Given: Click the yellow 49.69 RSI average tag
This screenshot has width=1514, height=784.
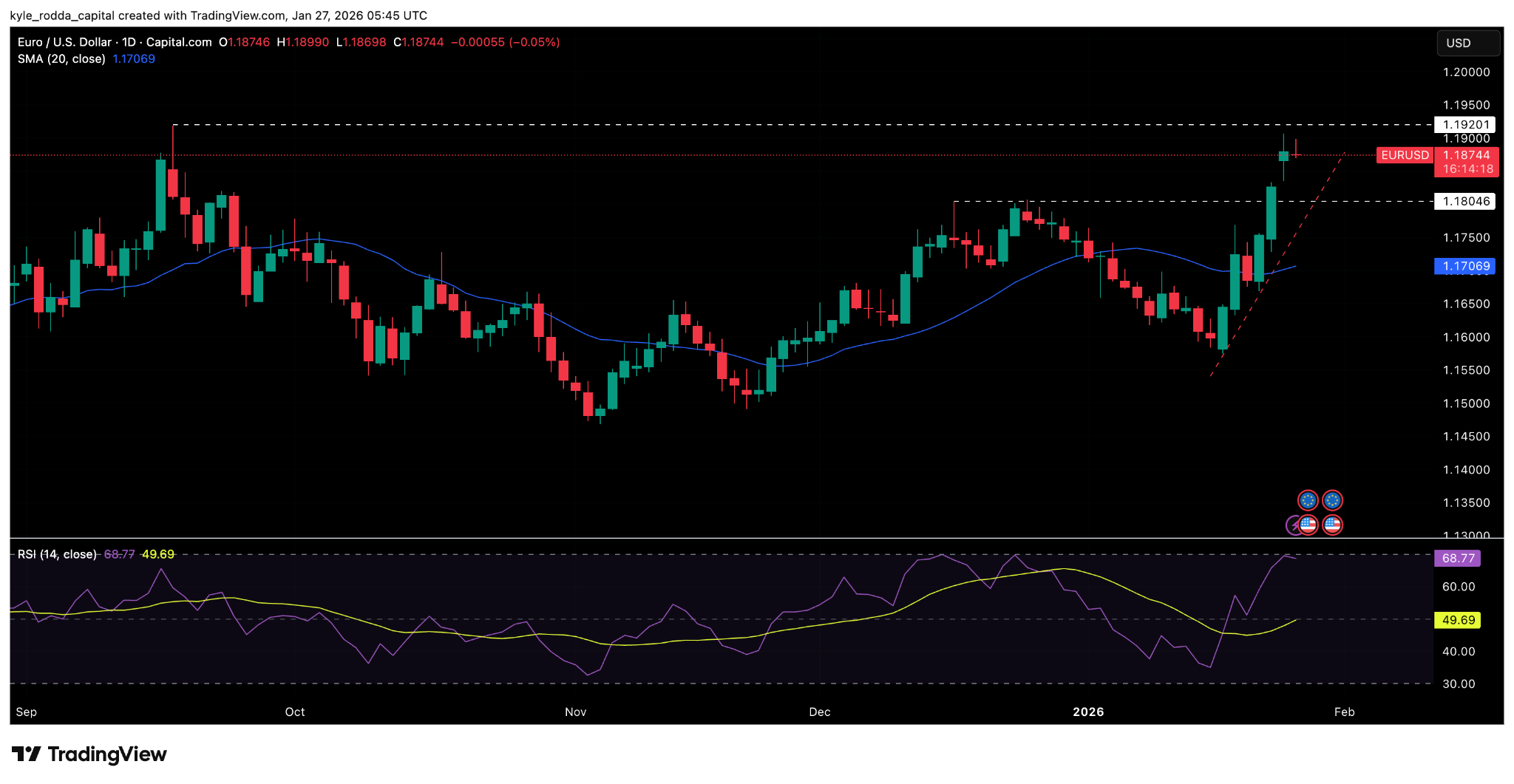Looking at the screenshot, I should [1458, 620].
